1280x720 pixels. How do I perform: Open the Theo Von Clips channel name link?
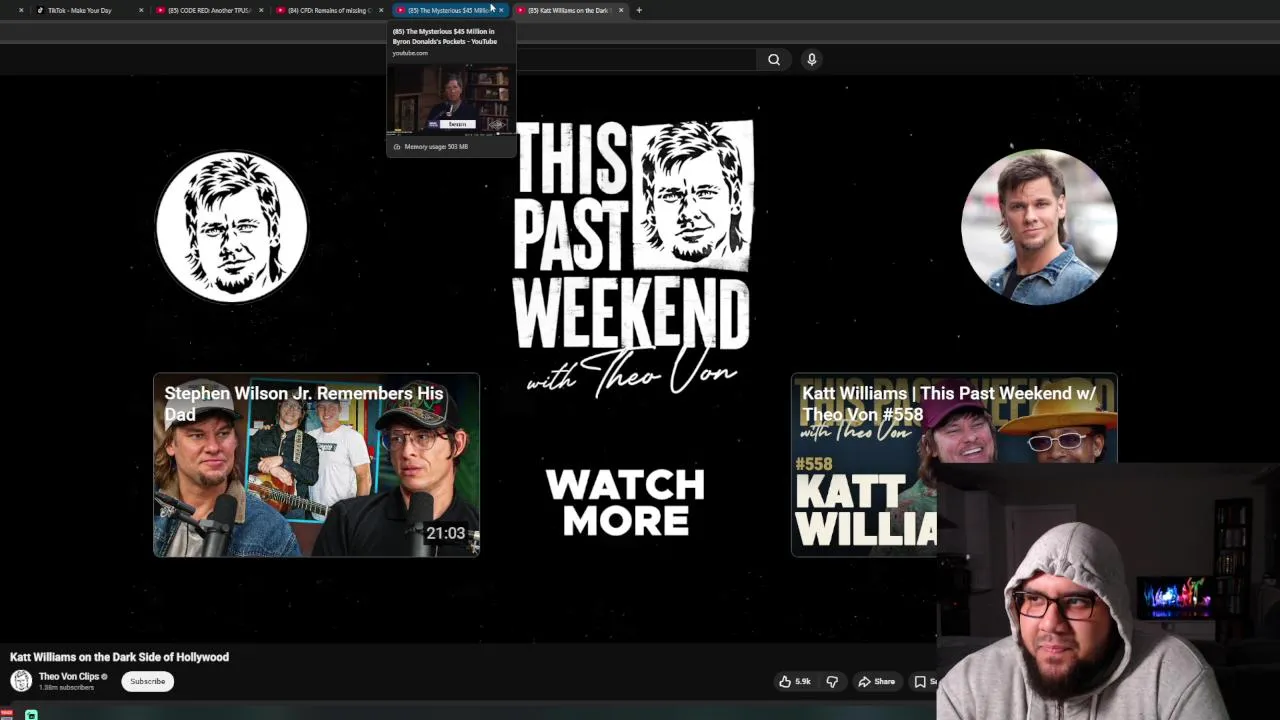tap(69, 676)
